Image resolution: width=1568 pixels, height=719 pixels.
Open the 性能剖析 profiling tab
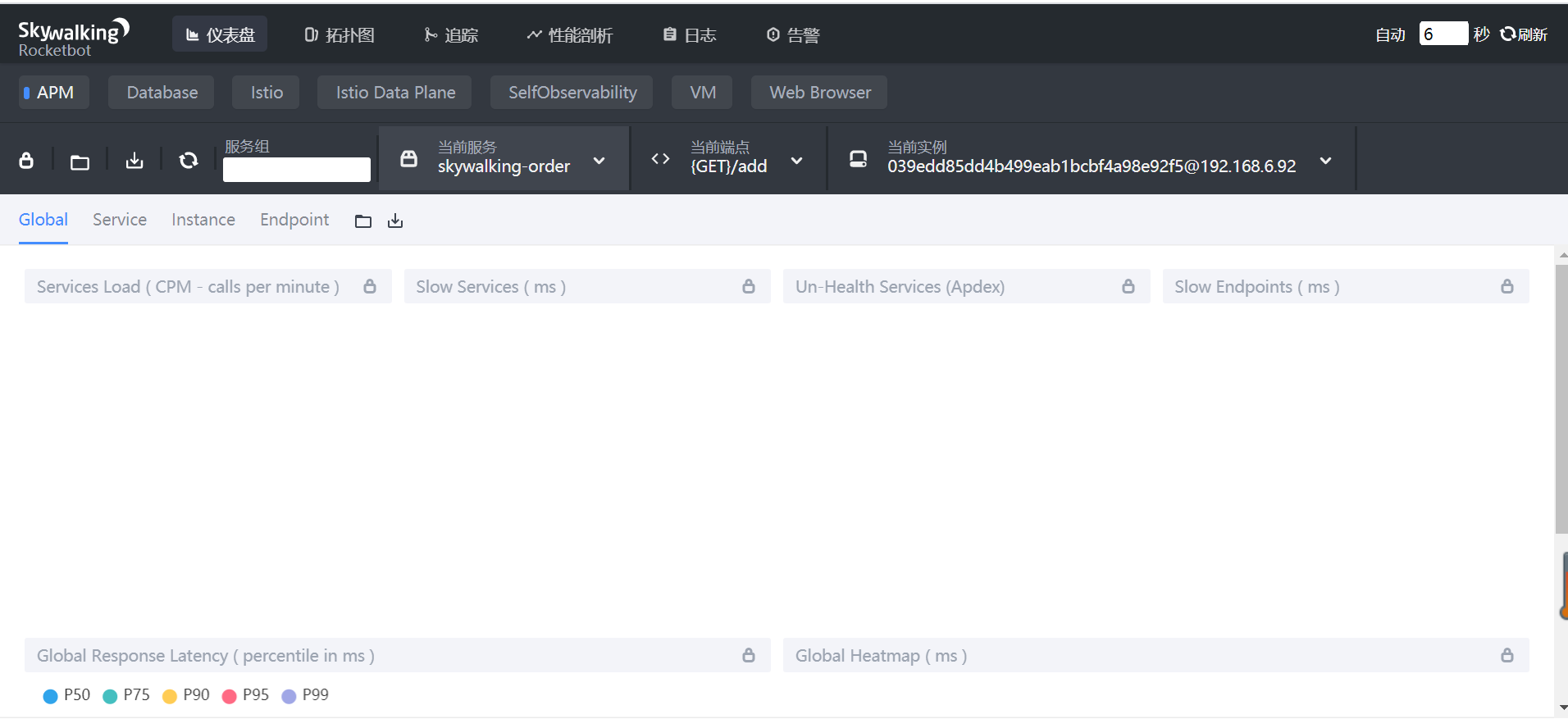pos(570,34)
